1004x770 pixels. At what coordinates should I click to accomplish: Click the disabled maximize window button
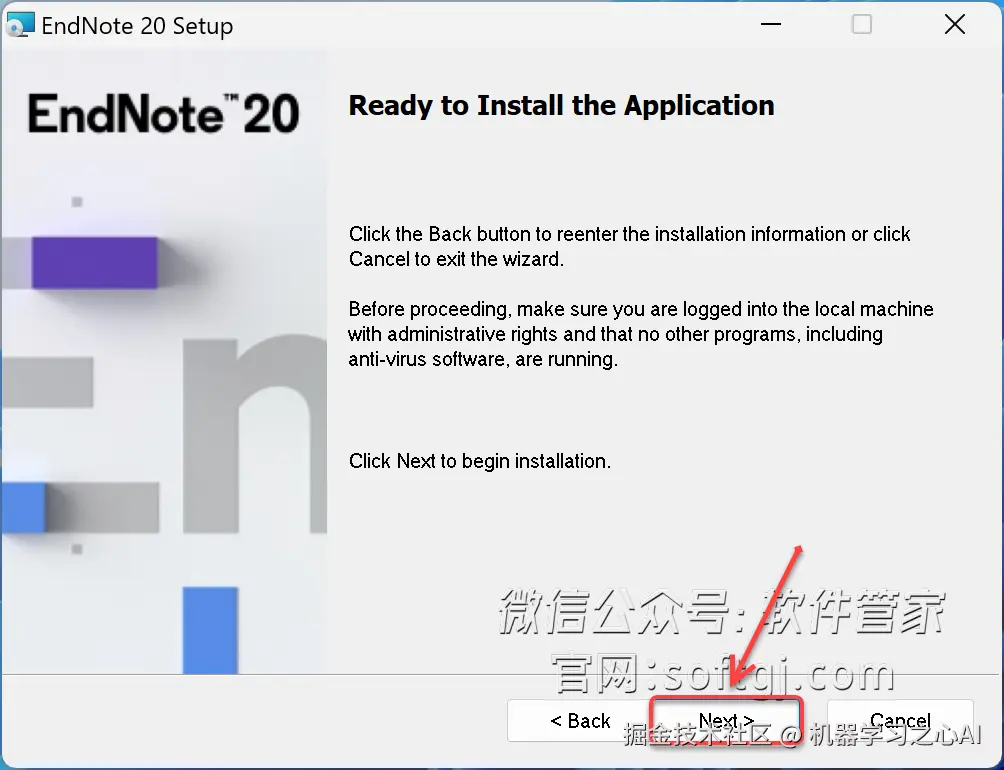click(x=862, y=24)
